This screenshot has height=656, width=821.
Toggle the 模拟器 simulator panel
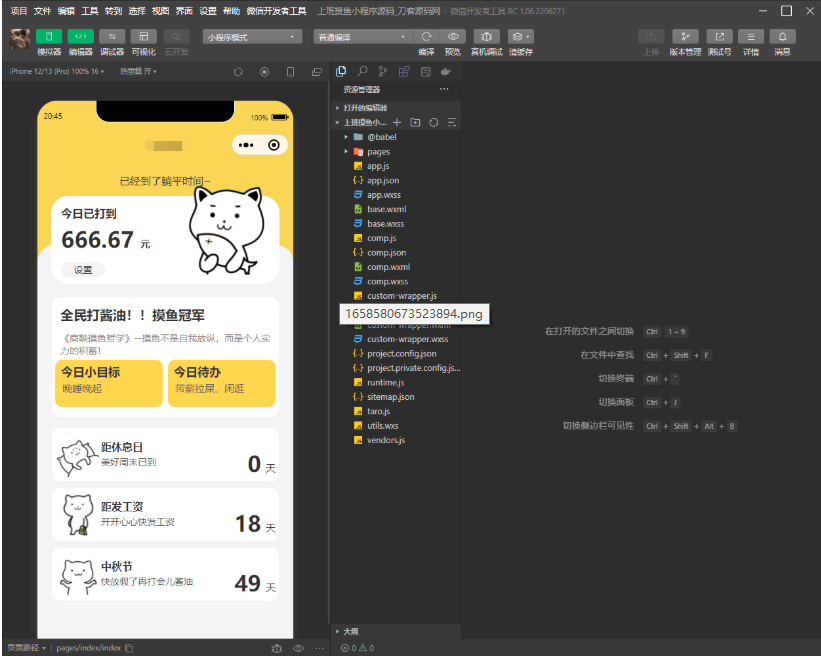coord(49,36)
